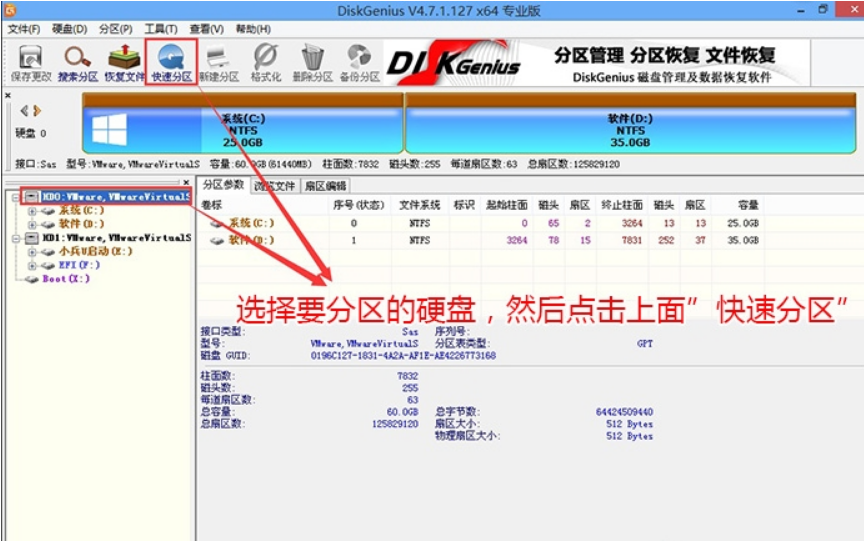The height and width of the screenshot is (541, 864).
Task: Go to next disk with right arrow
Action: 37,111
